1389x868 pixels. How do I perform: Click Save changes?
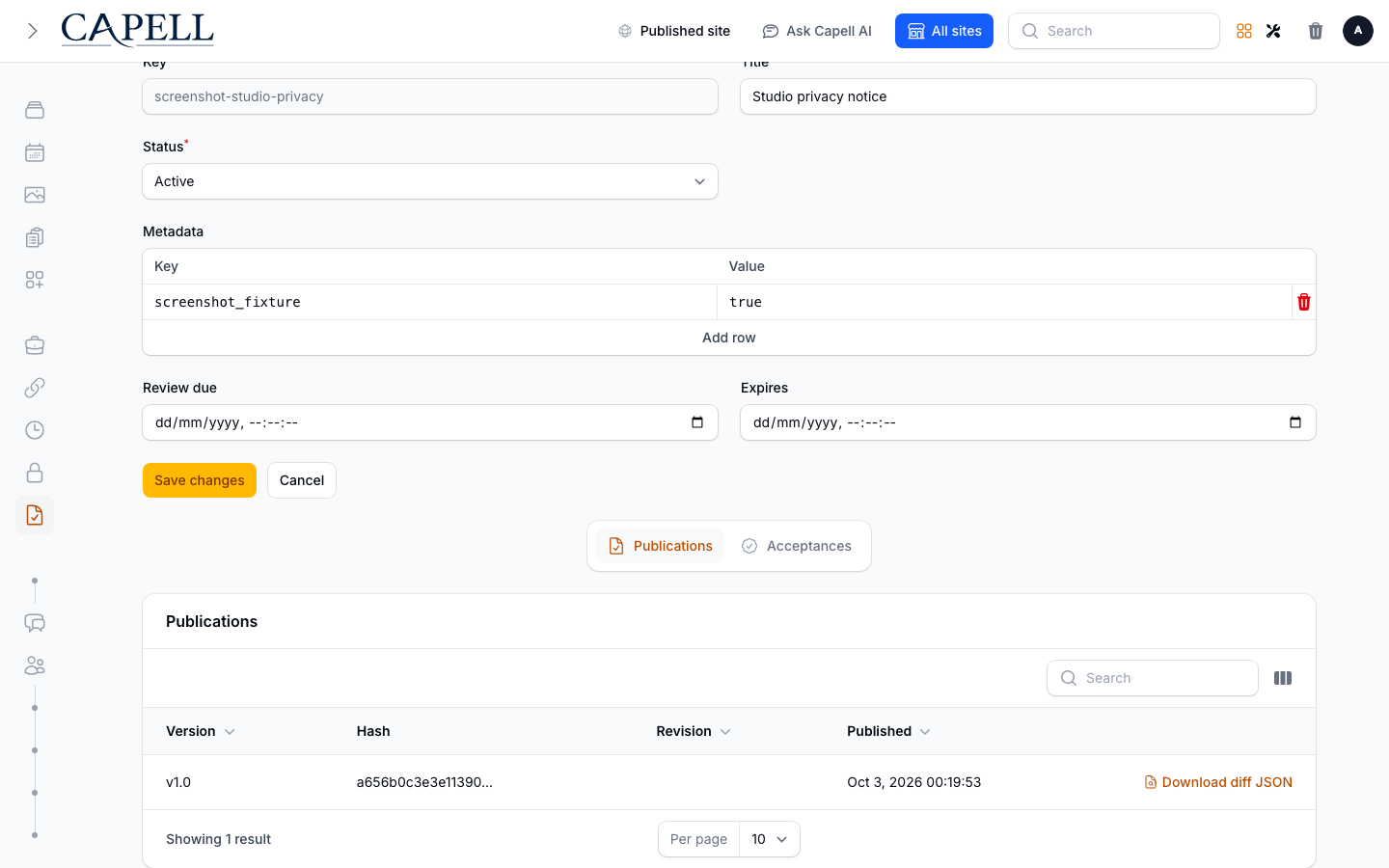200,480
